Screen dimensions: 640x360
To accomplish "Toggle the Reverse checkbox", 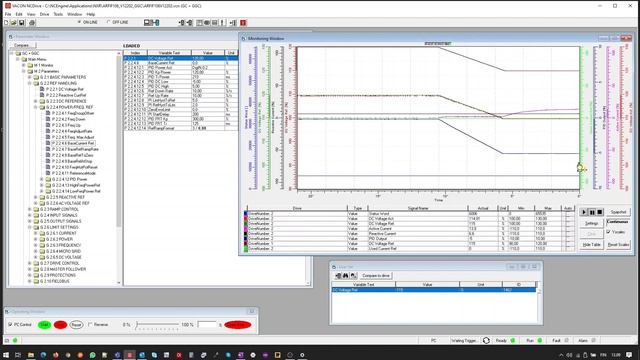I will (90, 324).
